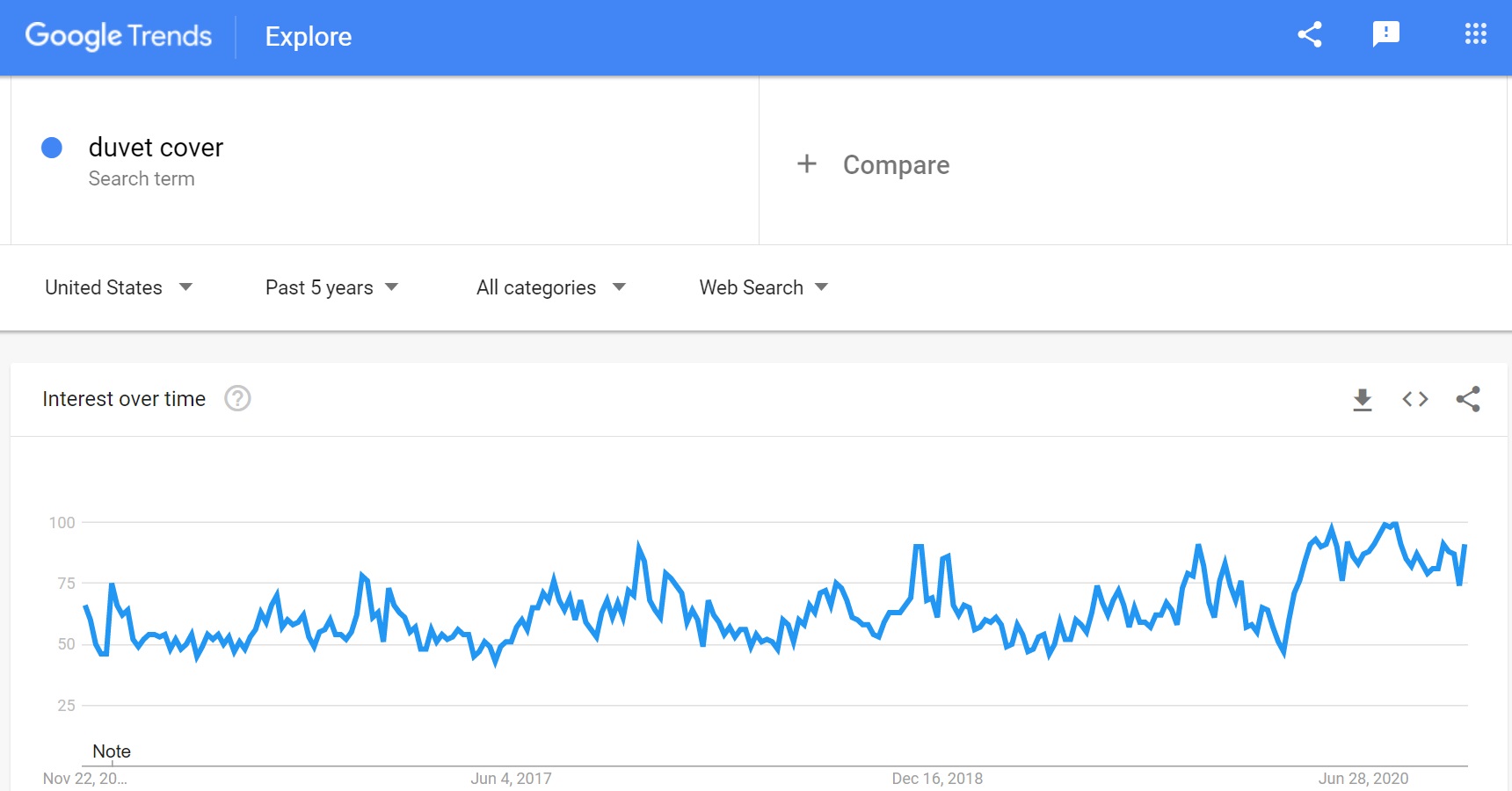Click the blue duvet cover color dot
The image size is (1512, 791).
[52, 148]
